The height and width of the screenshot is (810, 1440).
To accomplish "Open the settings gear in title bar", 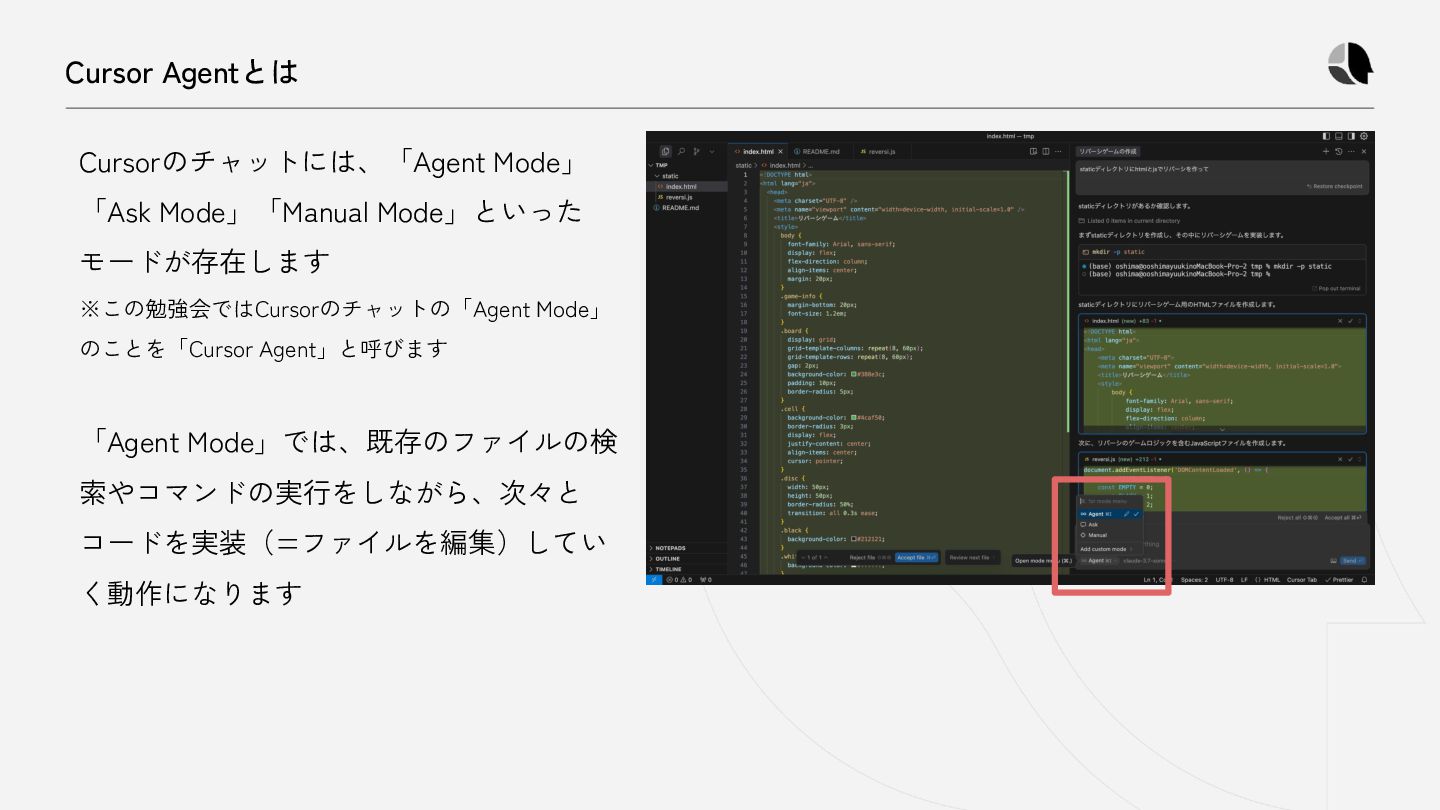I will tap(1364, 136).
